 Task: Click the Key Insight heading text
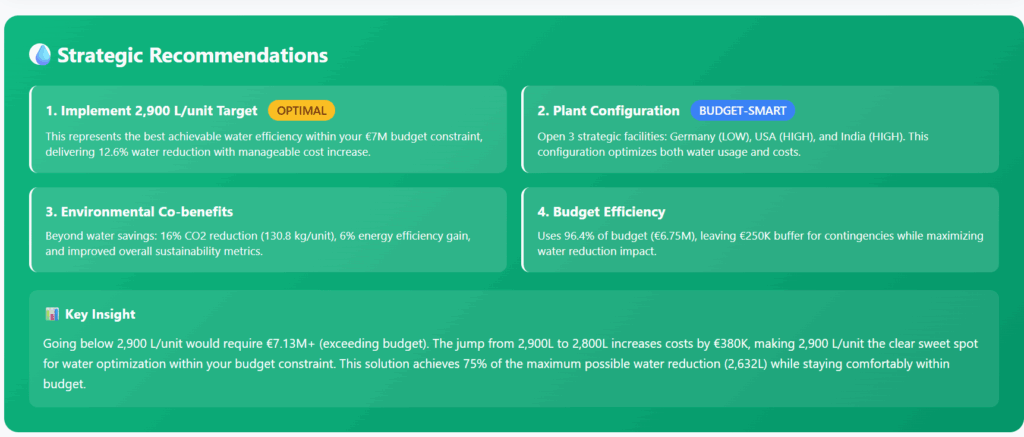point(100,314)
